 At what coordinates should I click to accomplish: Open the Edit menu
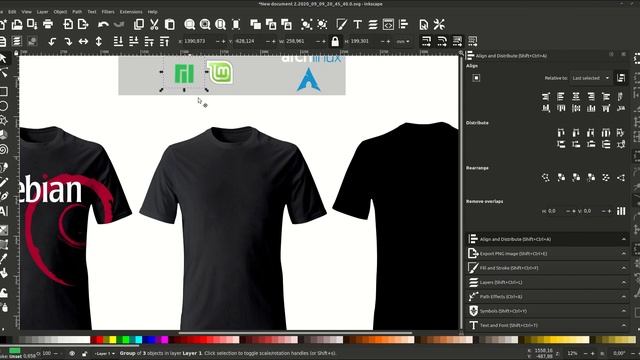coord(12,12)
